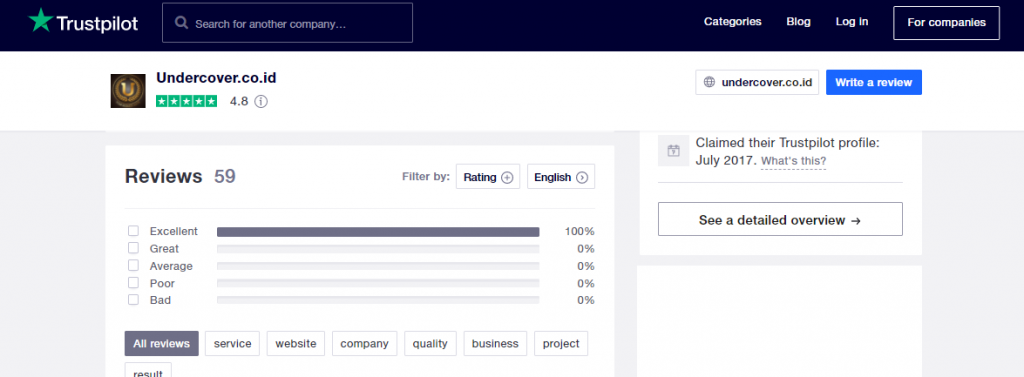Check the Excellent rating checkbox

pos(133,231)
